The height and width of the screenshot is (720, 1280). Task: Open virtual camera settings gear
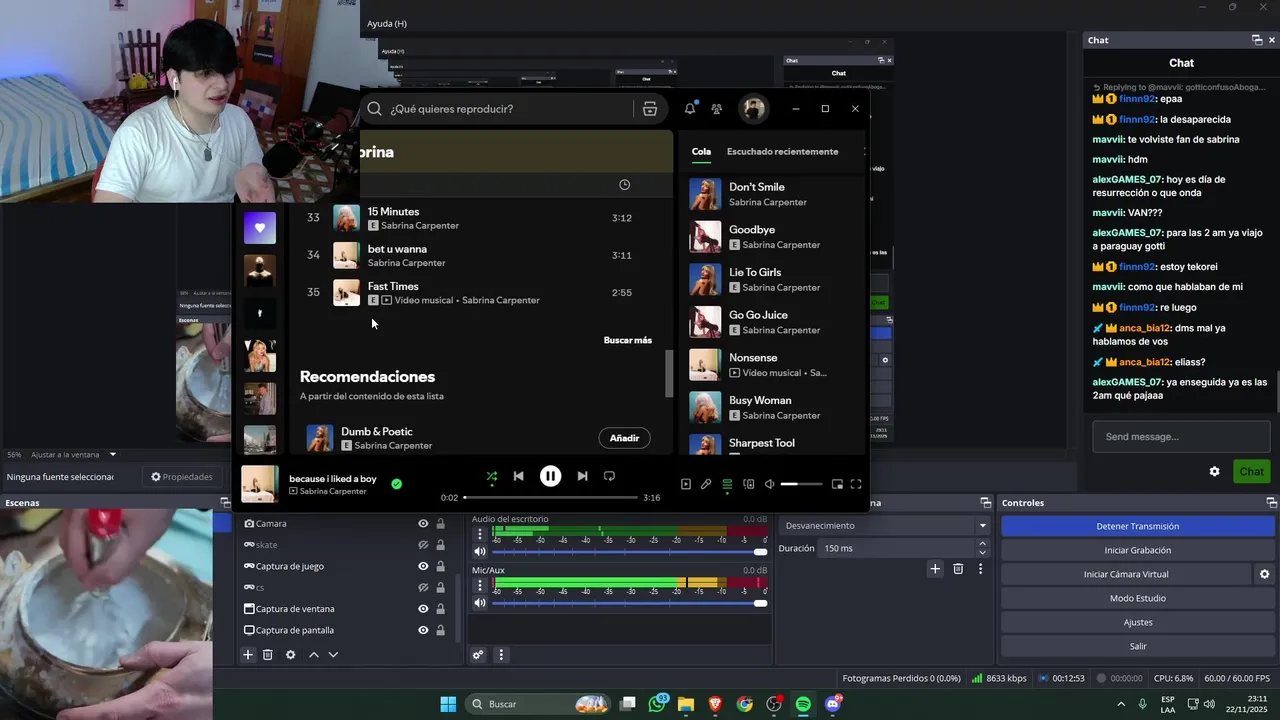point(1265,574)
